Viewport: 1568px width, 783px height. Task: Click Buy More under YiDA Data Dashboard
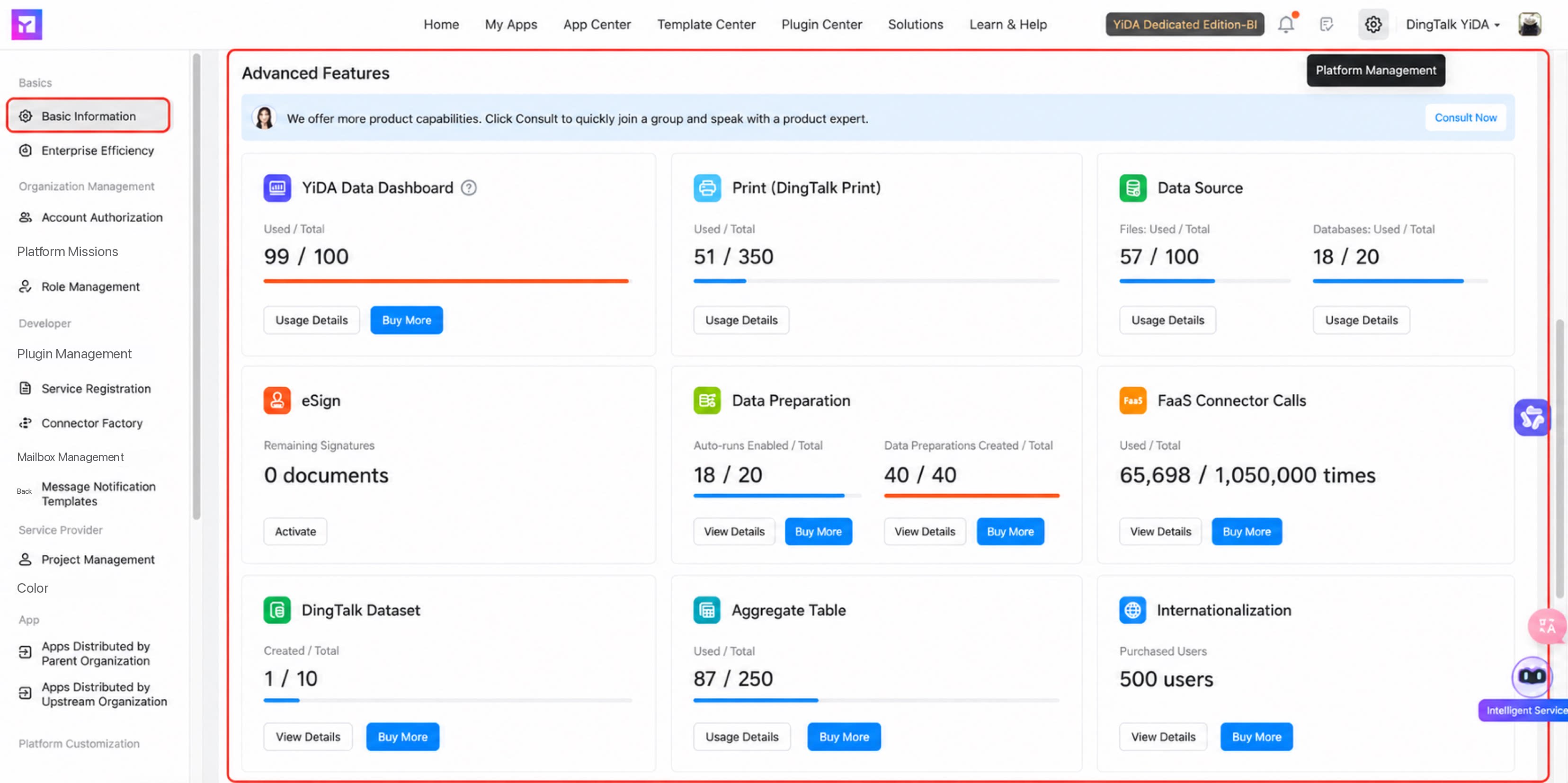406,320
